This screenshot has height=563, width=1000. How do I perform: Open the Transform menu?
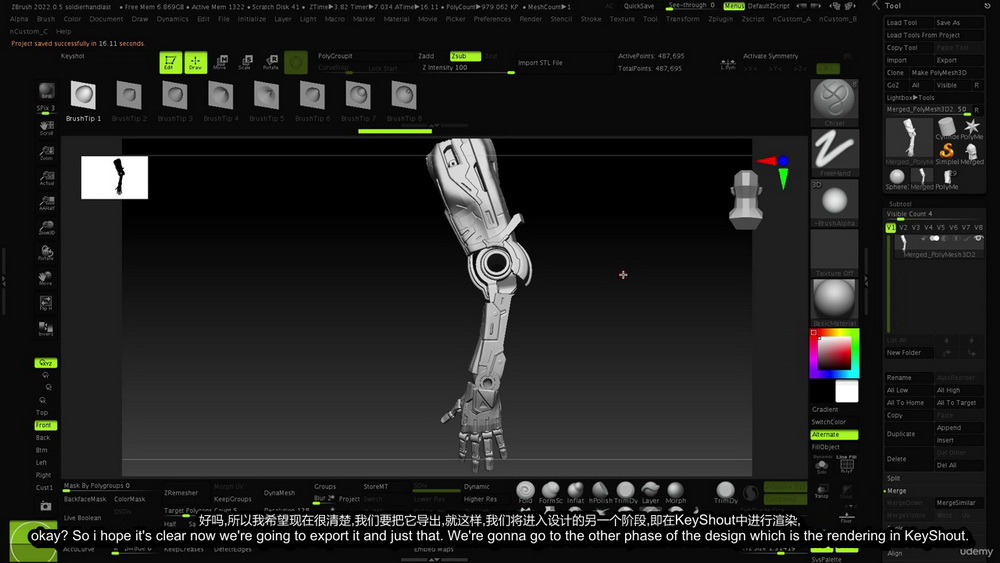pyautogui.click(x=682, y=19)
